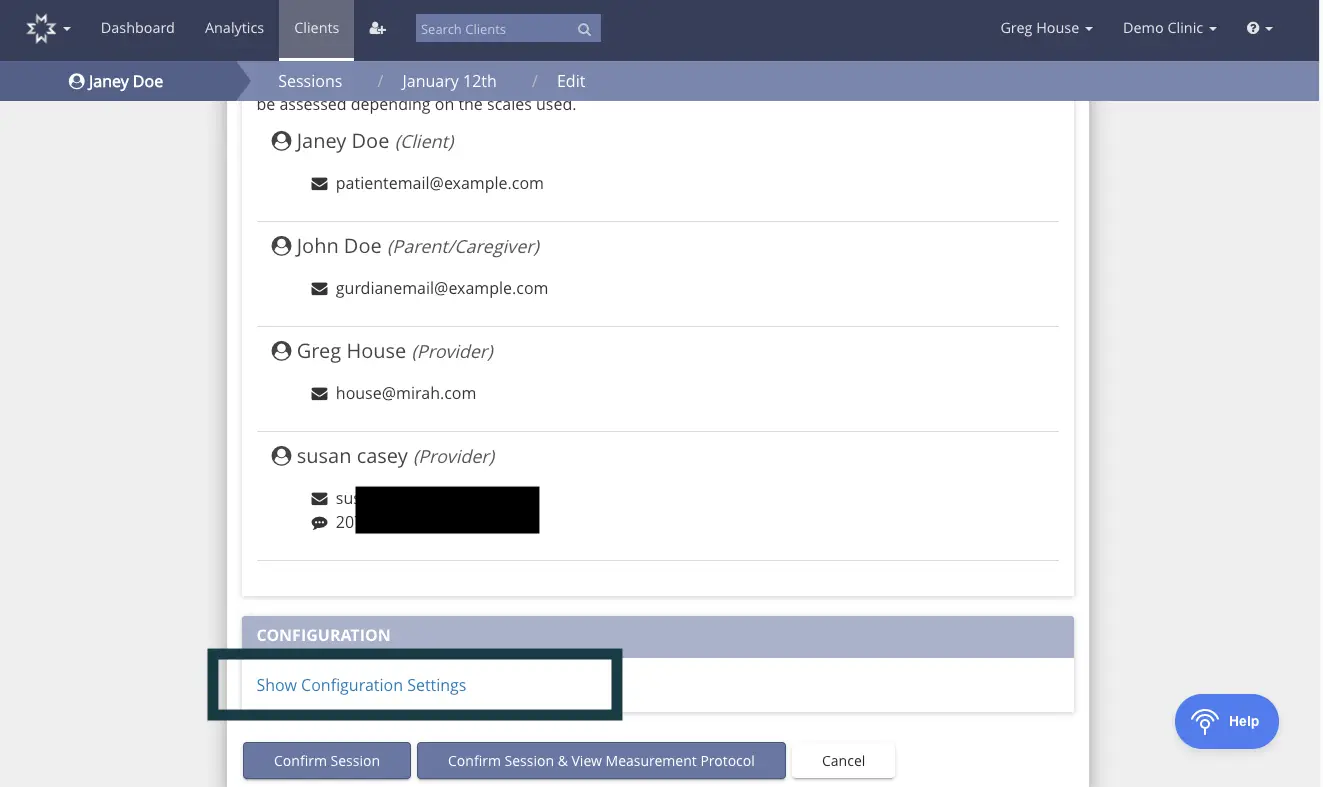The image size is (1323, 787).
Task: Click the Mirah logo icon top left
Action: tap(40, 28)
